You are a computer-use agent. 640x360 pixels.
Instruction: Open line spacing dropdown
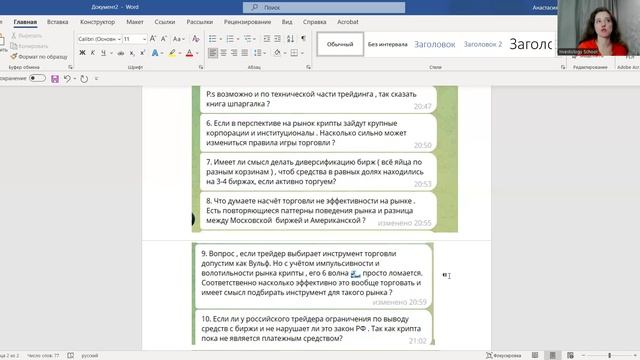pos(259,53)
